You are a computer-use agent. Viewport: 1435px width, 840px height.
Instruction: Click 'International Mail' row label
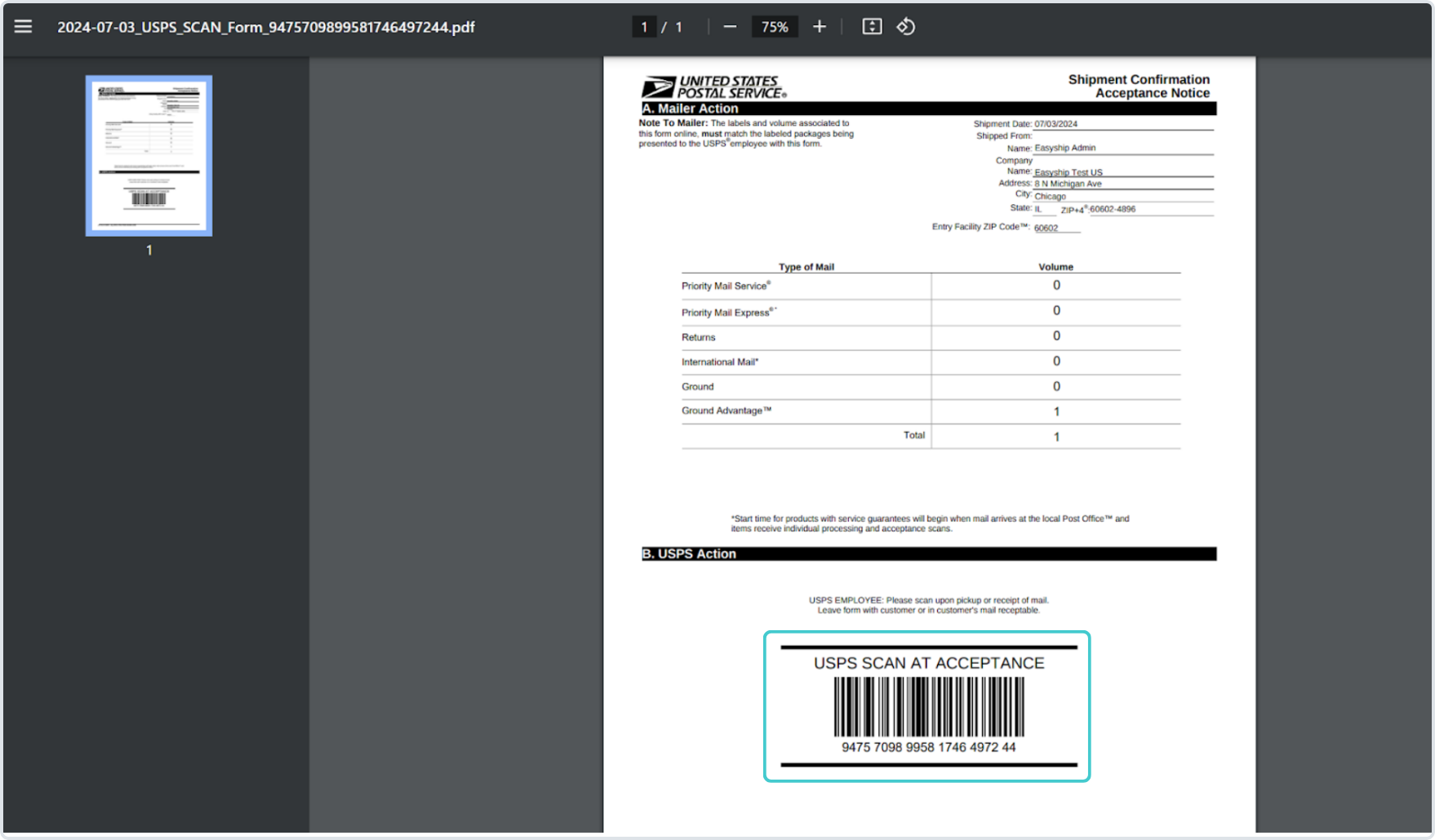coord(720,362)
